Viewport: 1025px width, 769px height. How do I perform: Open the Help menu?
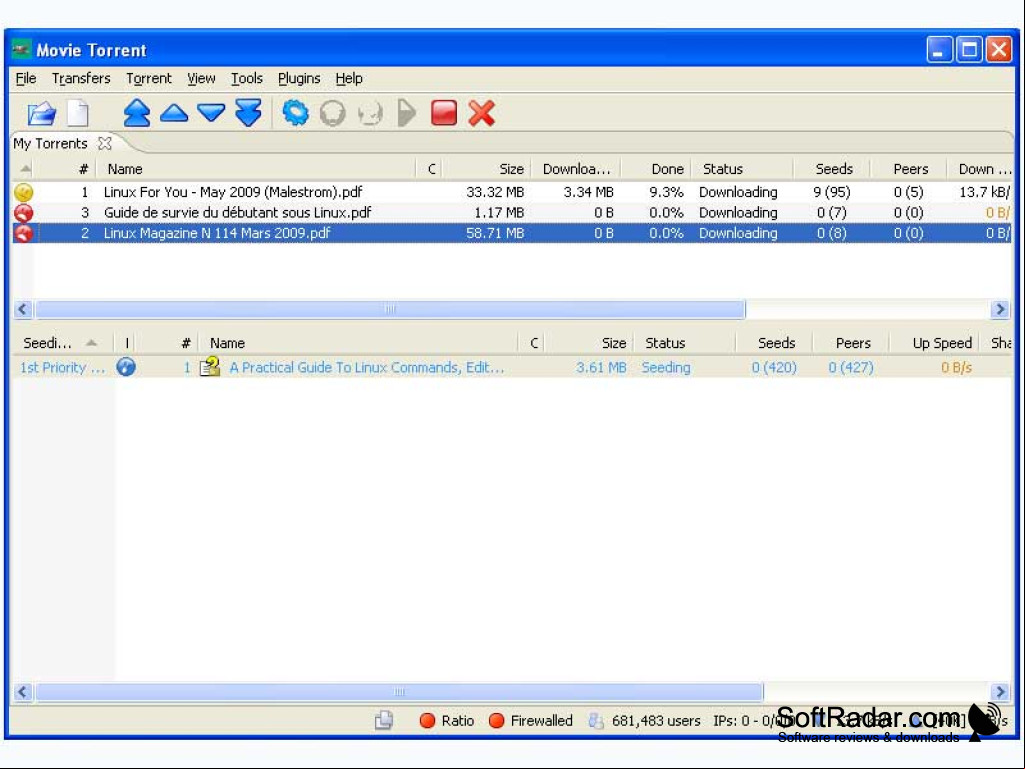(x=349, y=78)
